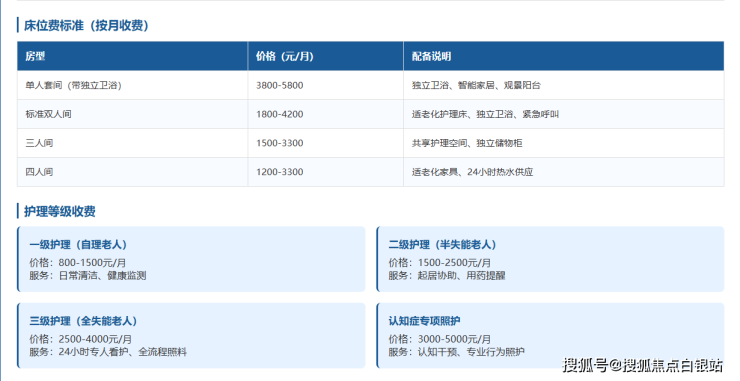Select the 单人套间（带独立卫浴）row
Image resolution: width=740 pixels, height=381 pixels.
pyautogui.click(x=370, y=85)
